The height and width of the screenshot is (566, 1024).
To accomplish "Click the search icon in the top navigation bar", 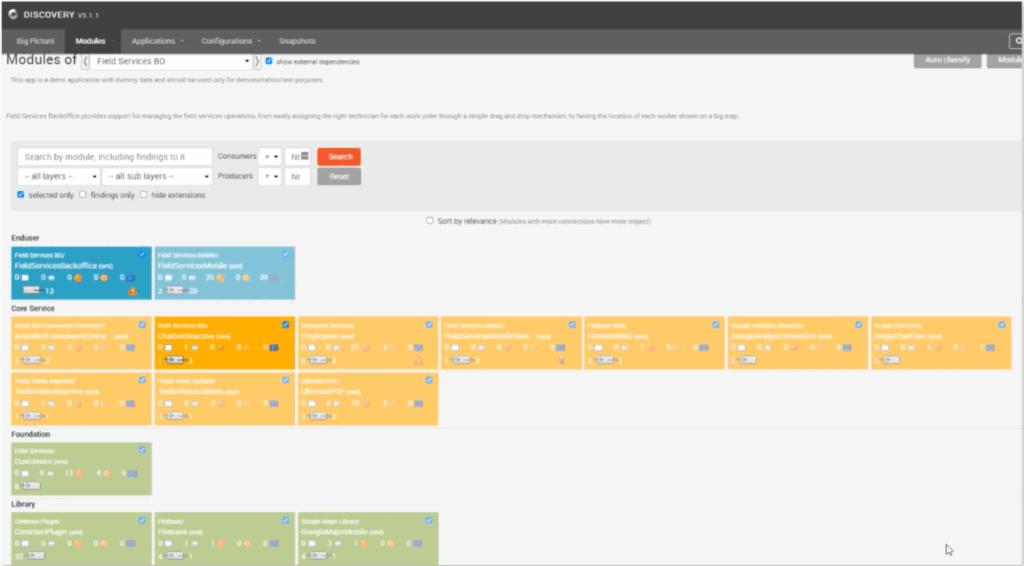I will pyautogui.click(x=1015, y=41).
